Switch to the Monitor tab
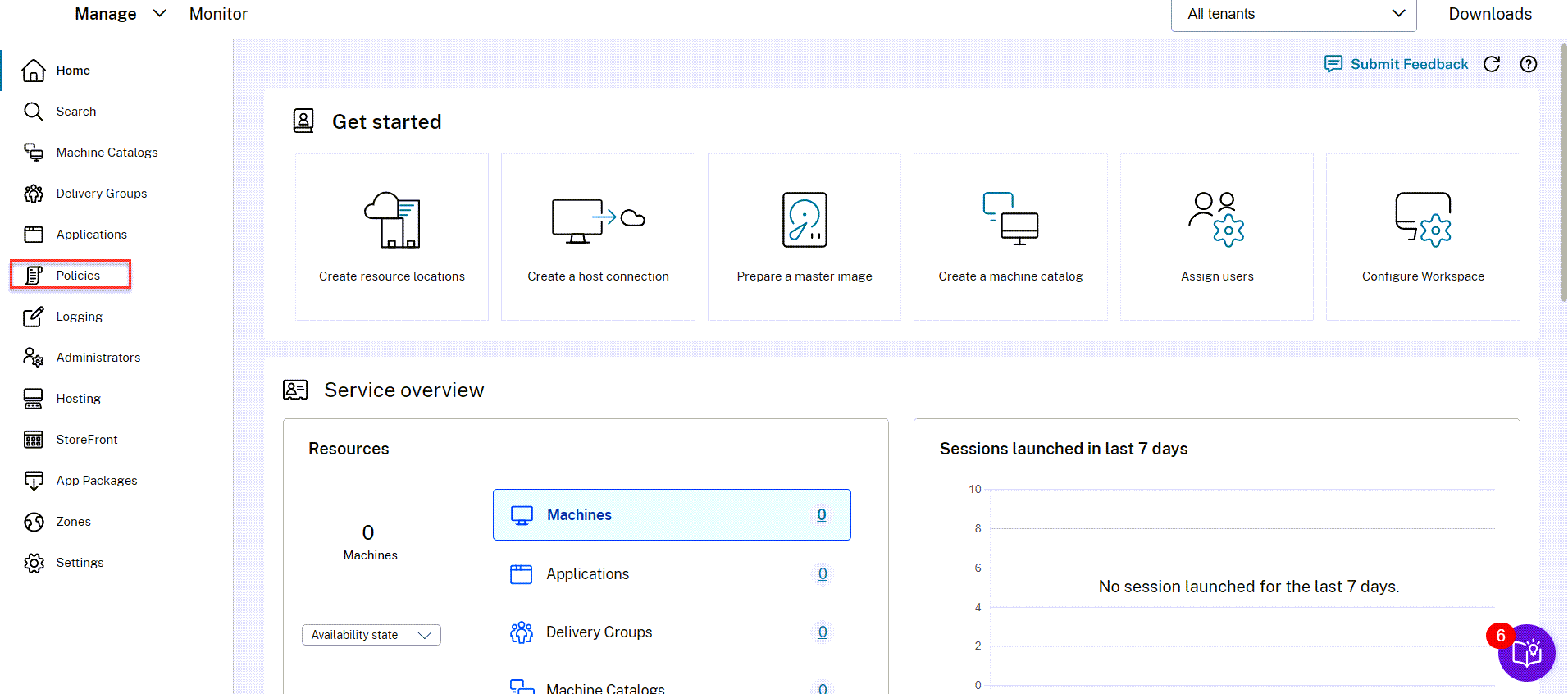This screenshot has height=694, width=1568. coord(218,14)
